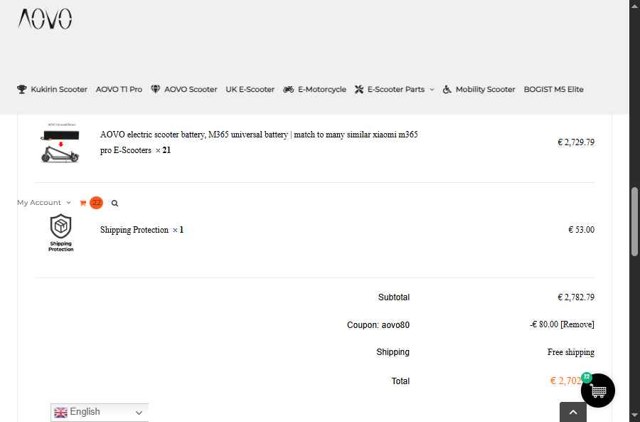Click the Shipping row label
Screen dimensions: 640x422
tap(393, 352)
